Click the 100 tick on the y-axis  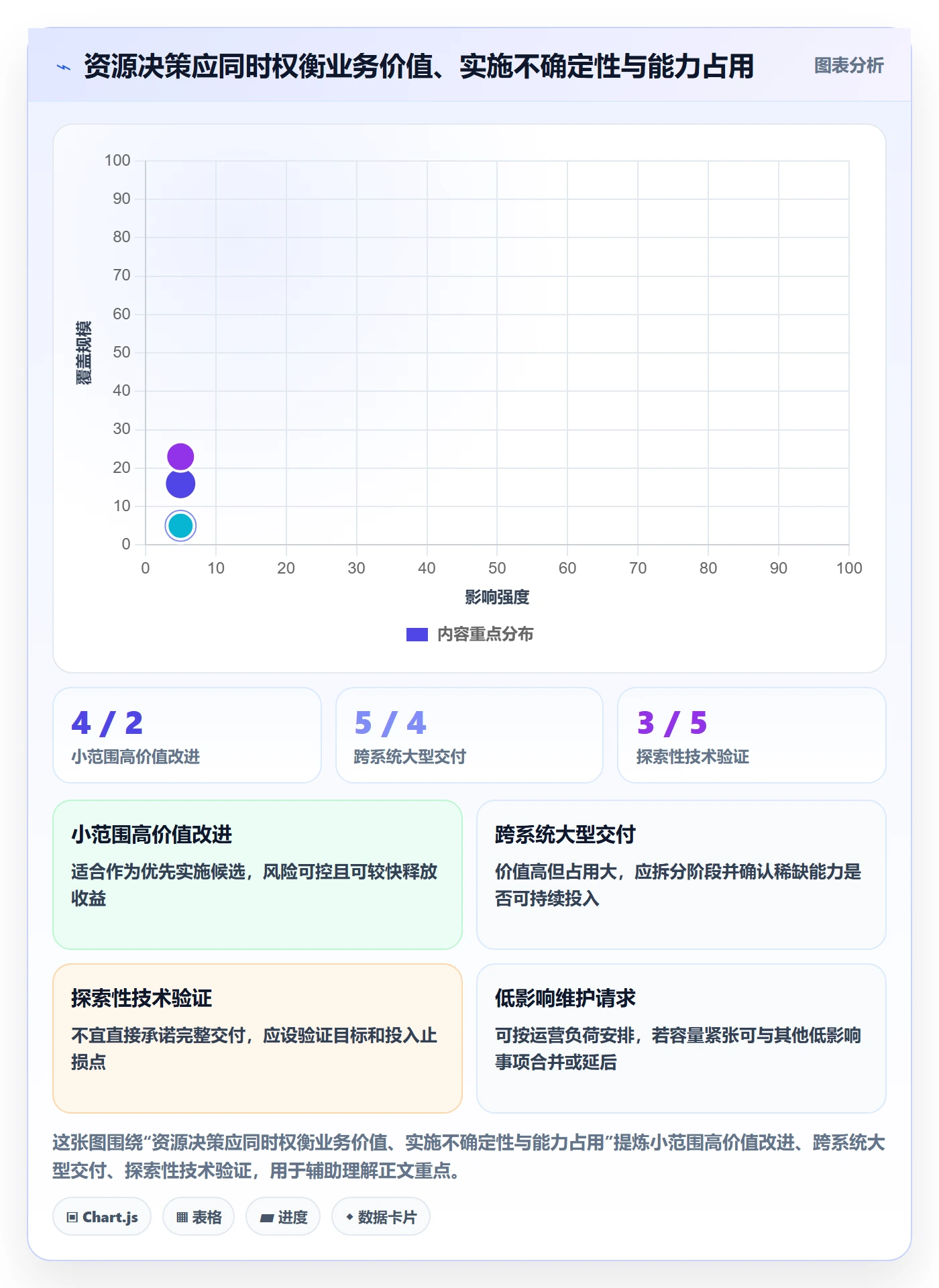pos(117,160)
